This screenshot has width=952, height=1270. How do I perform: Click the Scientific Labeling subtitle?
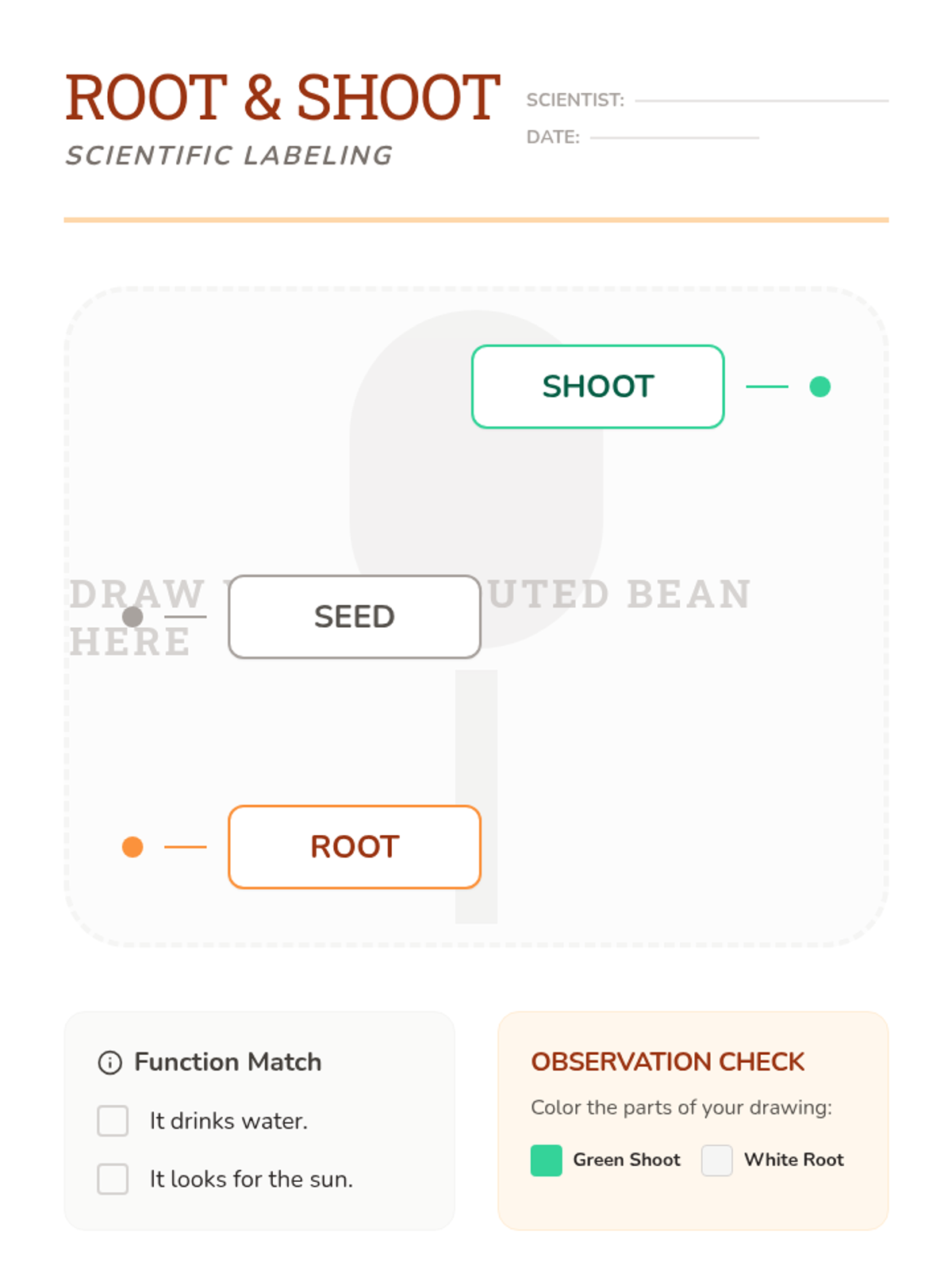click(x=229, y=156)
